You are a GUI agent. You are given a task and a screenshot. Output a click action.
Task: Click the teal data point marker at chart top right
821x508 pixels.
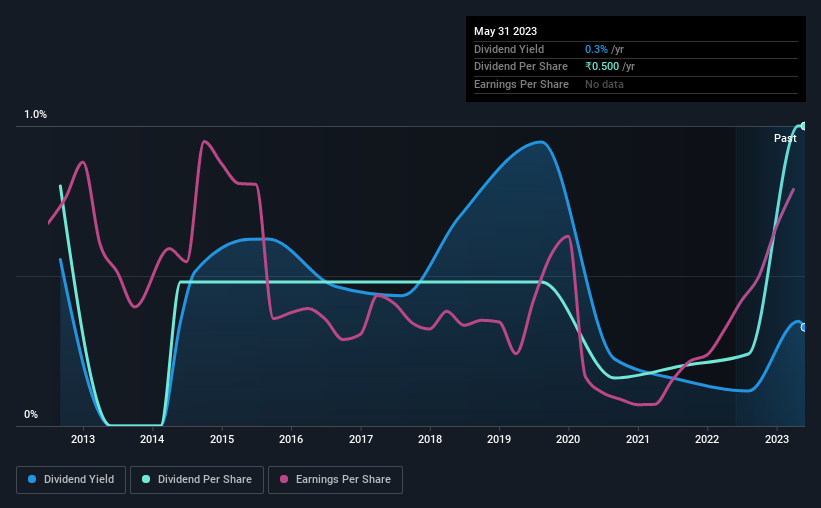point(804,126)
